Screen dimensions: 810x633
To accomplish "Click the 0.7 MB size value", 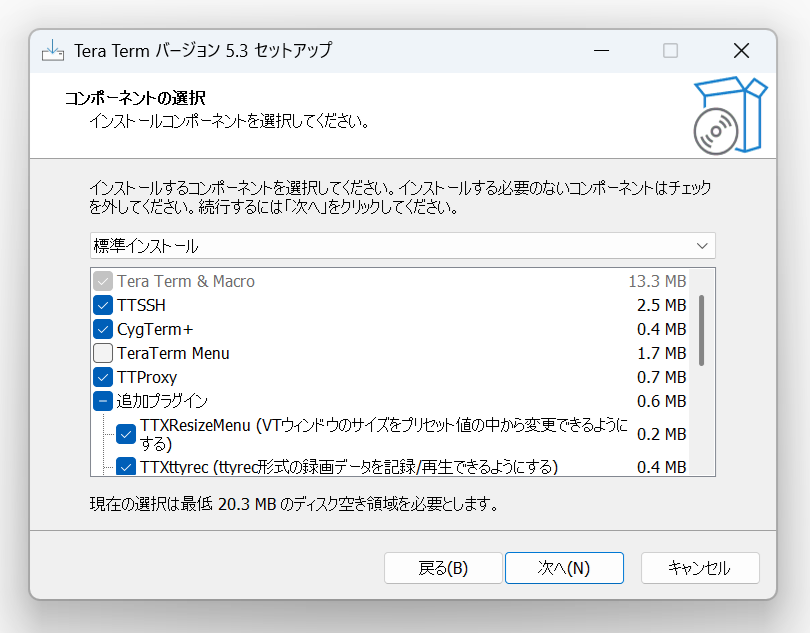I will 661,377.
